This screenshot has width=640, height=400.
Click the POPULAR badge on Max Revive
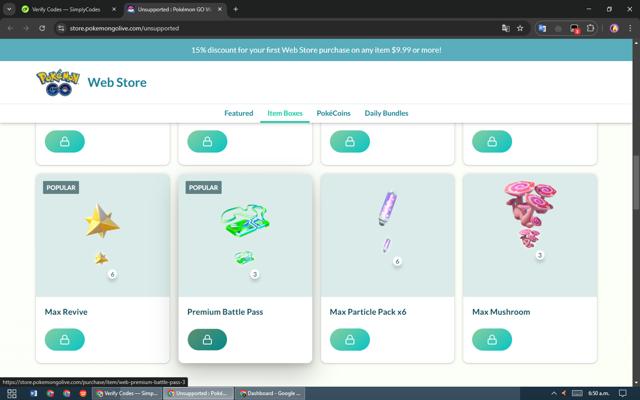point(61,188)
